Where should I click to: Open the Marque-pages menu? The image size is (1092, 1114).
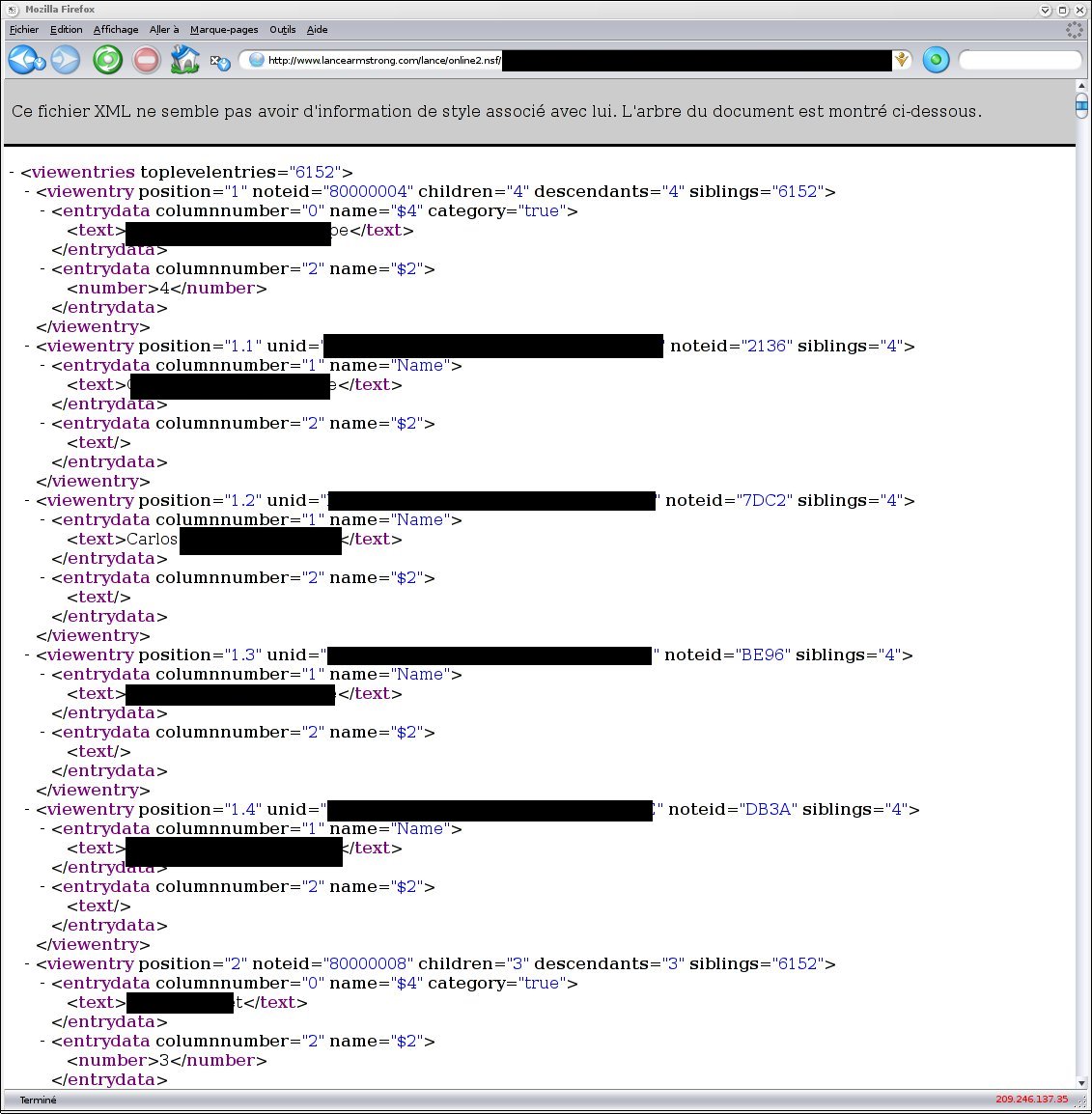224,30
